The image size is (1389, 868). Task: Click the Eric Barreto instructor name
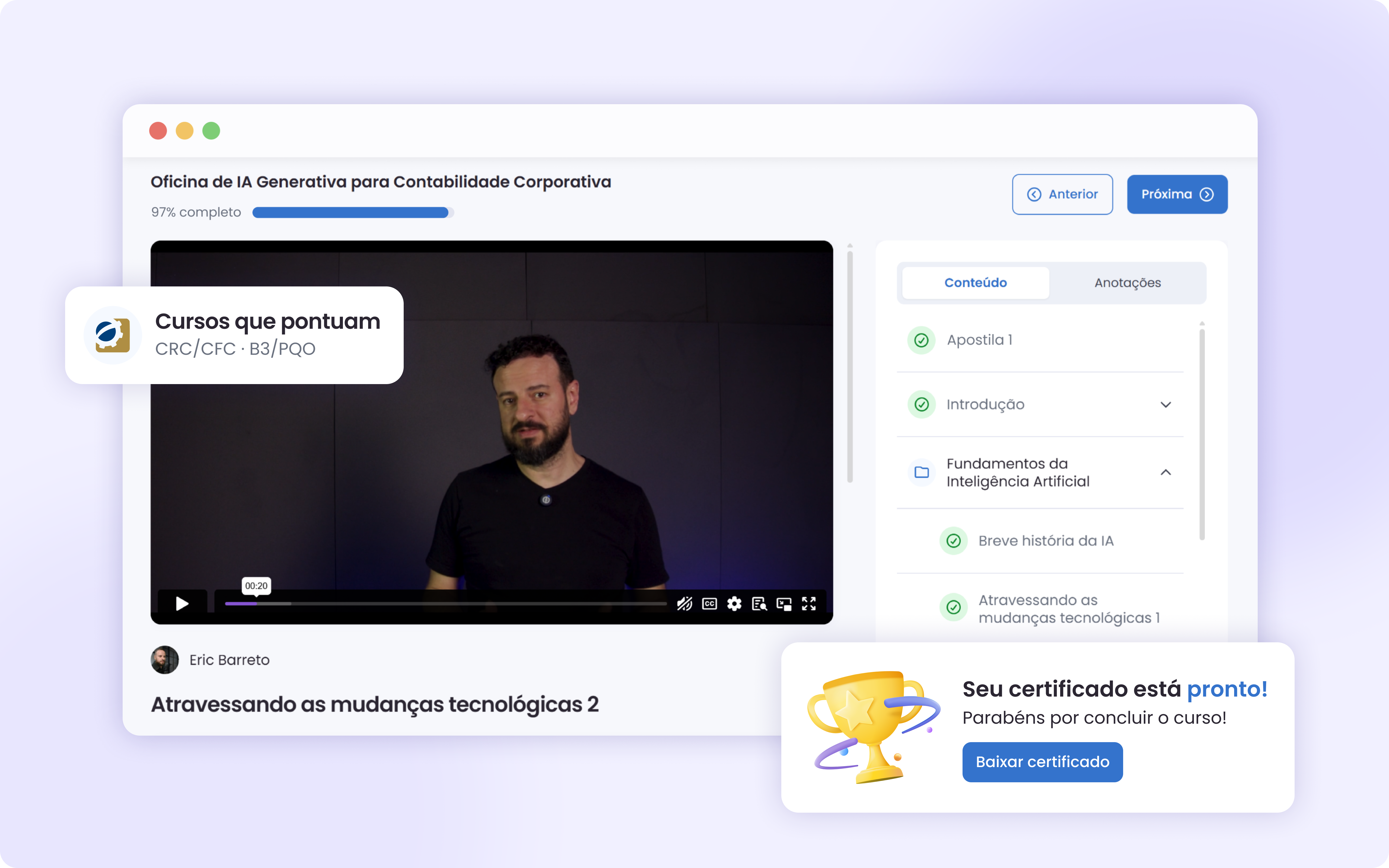point(230,660)
